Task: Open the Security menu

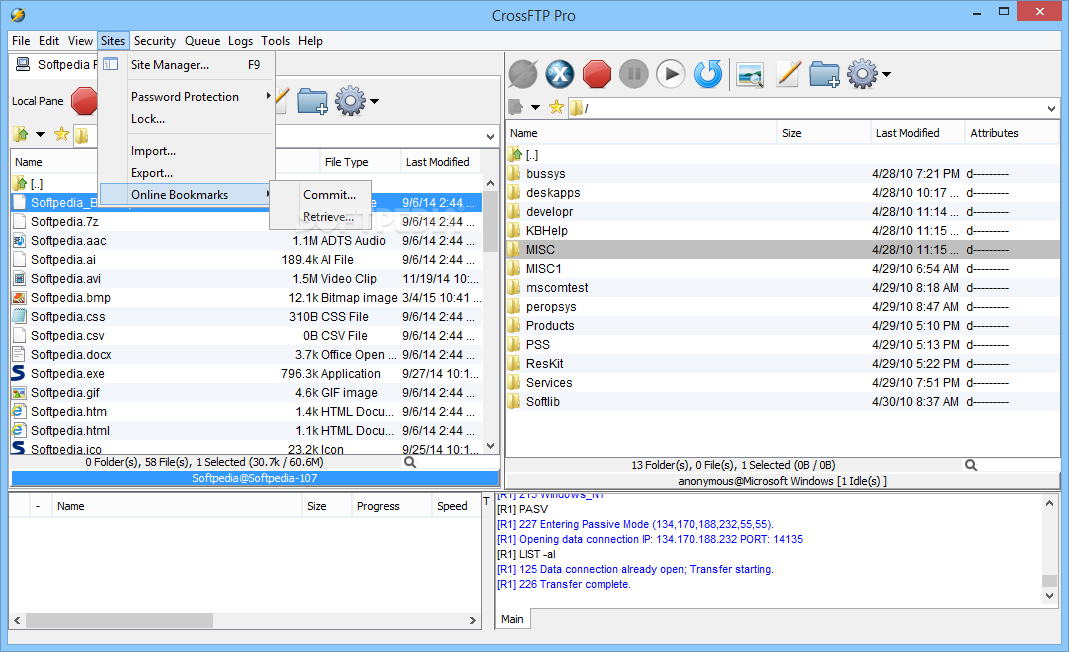Action: point(155,41)
